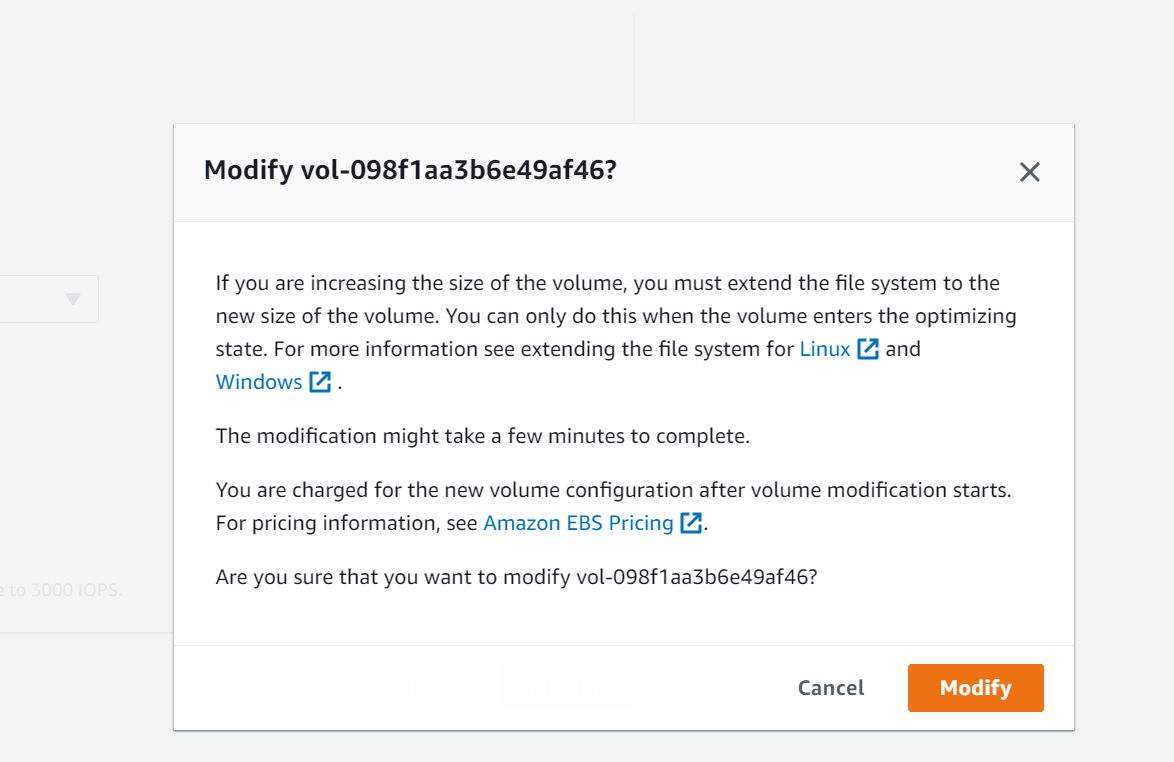
Task: Expand the dropdown arrow behind the dialog
Action: (x=71, y=298)
